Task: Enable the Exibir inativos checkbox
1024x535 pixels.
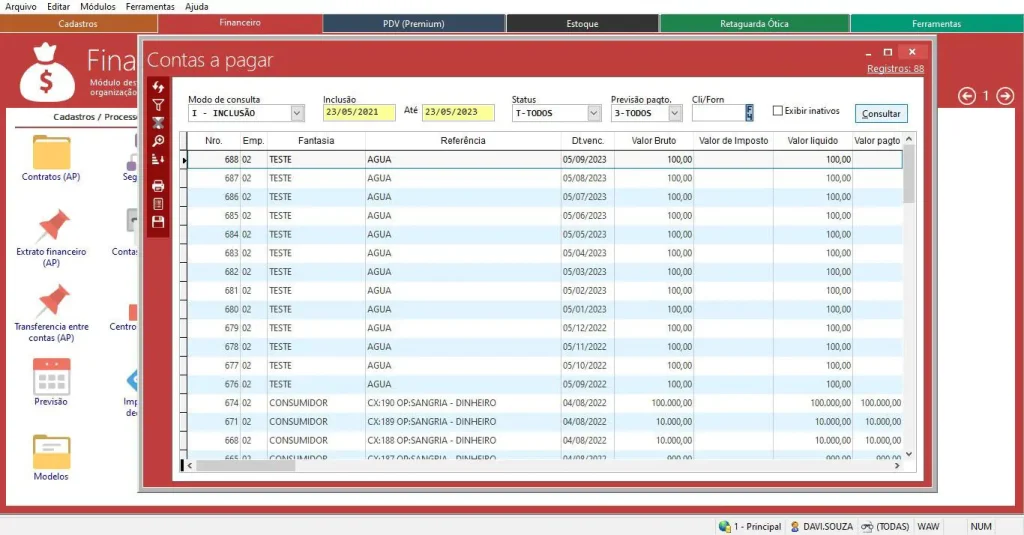Action: tap(778, 111)
